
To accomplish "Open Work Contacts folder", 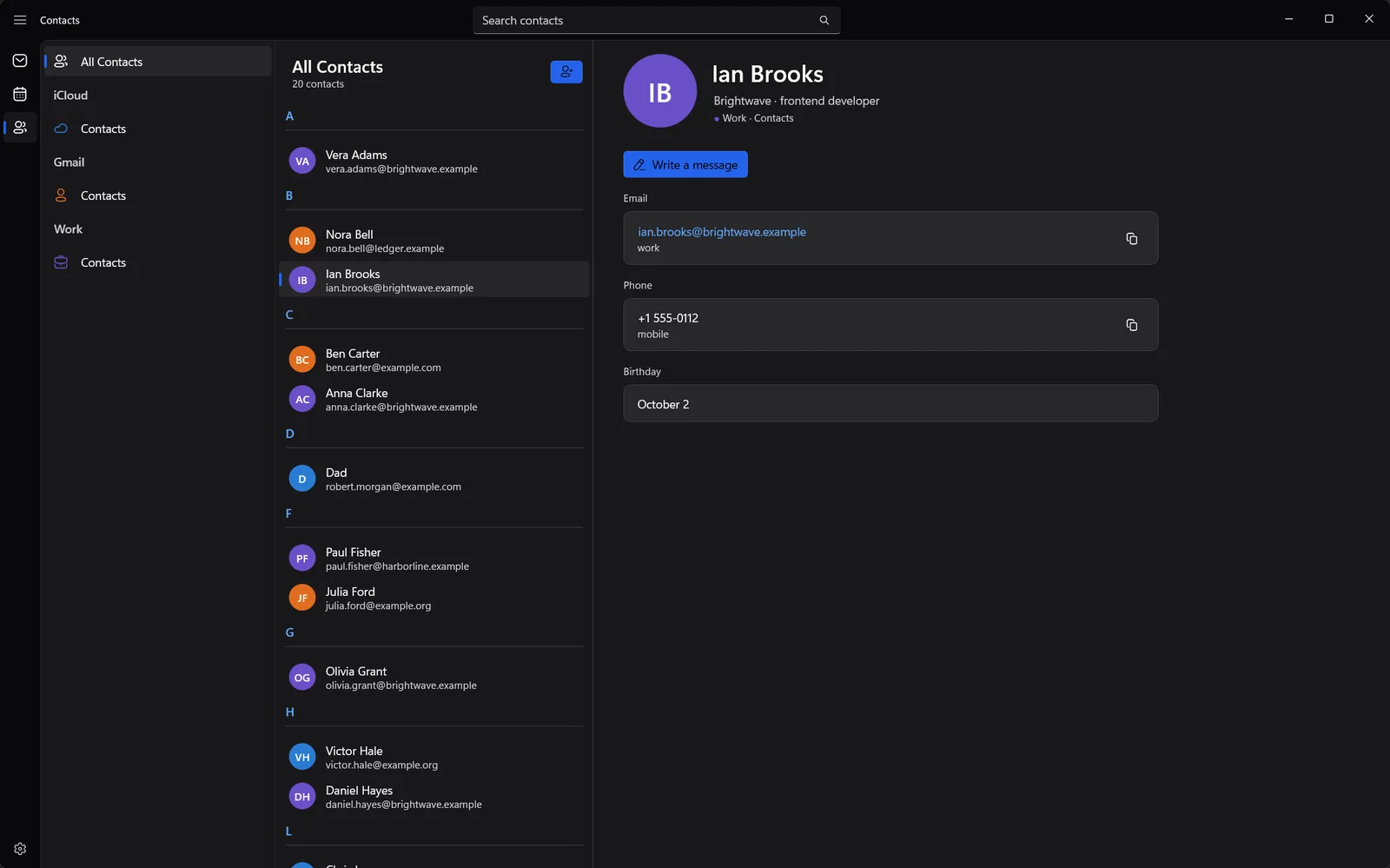I will [158, 262].
